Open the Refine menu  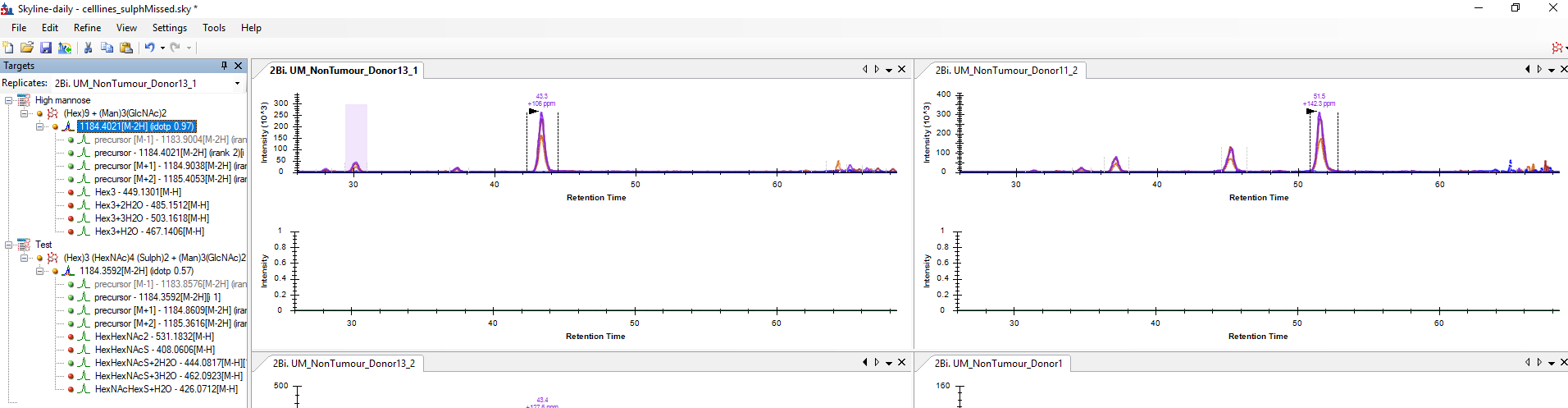[x=87, y=28]
